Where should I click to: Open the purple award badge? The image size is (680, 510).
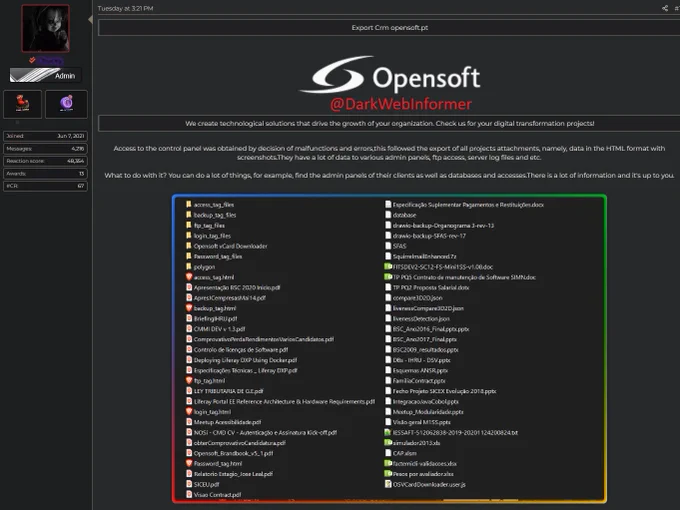pyautogui.click(x=66, y=104)
